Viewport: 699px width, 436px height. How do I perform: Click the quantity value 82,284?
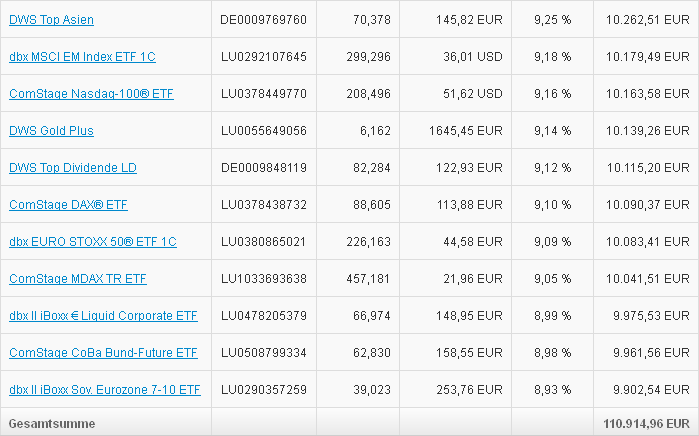coord(372,168)
